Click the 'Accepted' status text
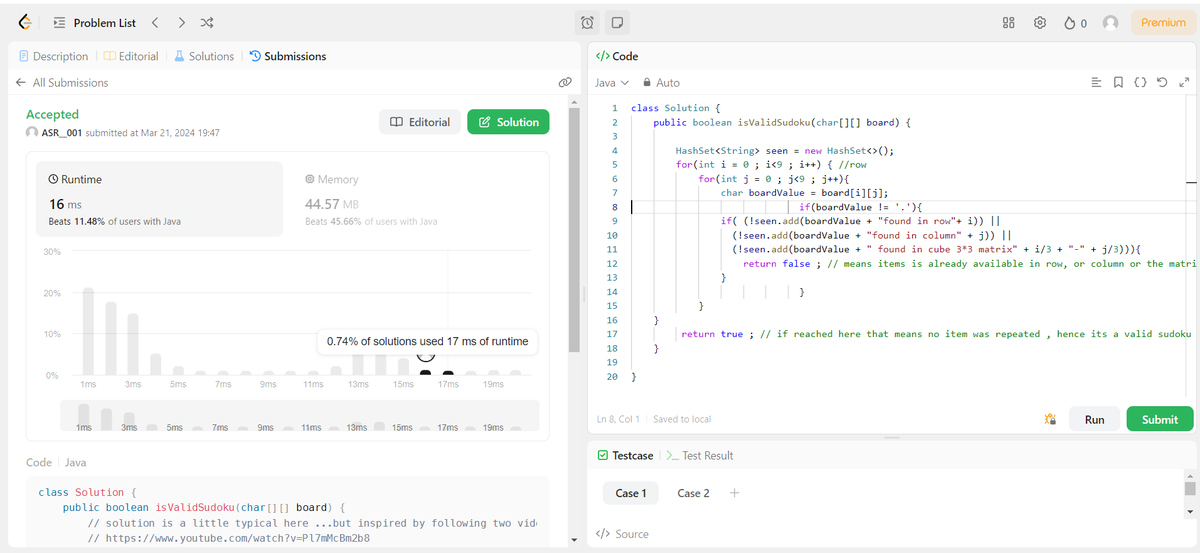Viewport: 1200px width, 553px height. [52, 114]
